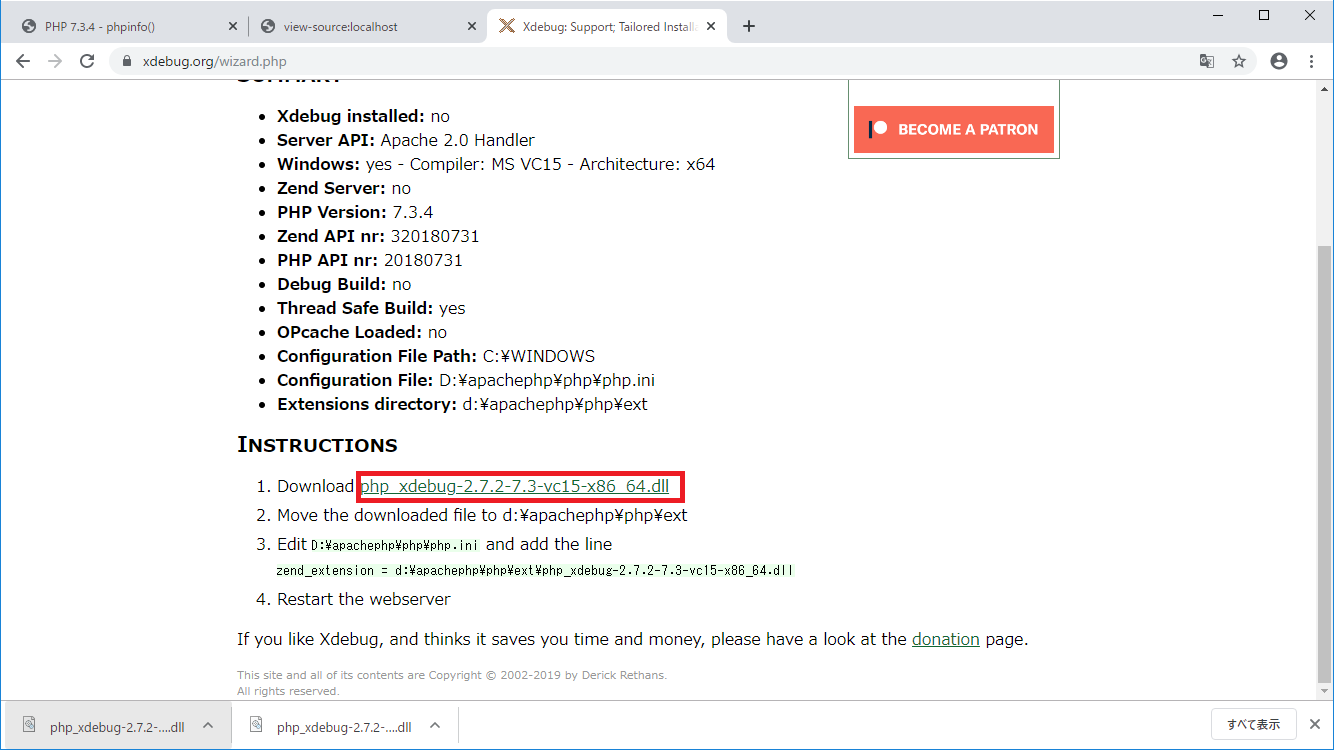Click scrollbar up arrow
1334x750 pixels.
[x=1325, y=88]
